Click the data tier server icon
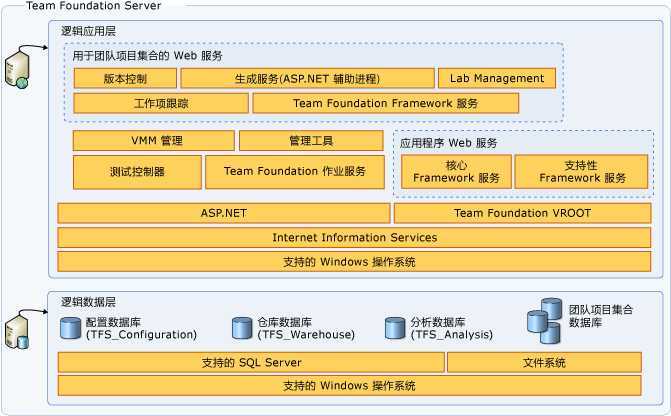Viewport: 671px width, 416px height. tap(17, 332)
